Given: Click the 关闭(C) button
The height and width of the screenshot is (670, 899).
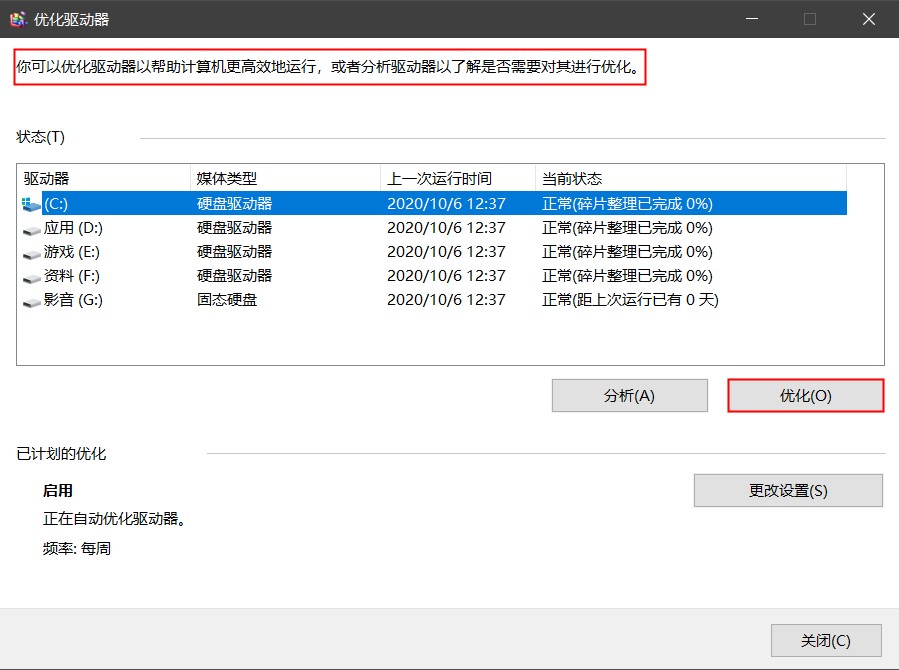Looking at the screenshot, I should [825, 640].
